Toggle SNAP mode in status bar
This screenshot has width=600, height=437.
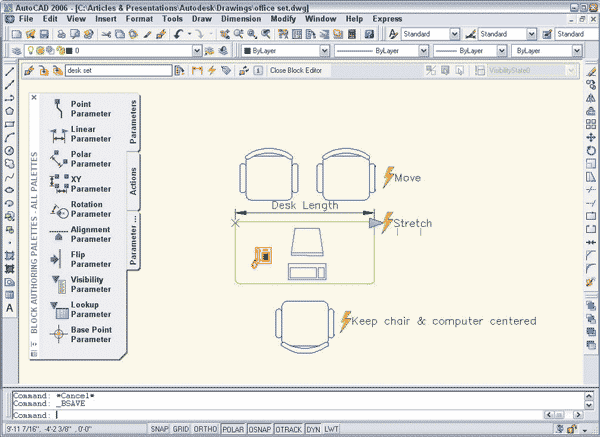tap(159, 429)
